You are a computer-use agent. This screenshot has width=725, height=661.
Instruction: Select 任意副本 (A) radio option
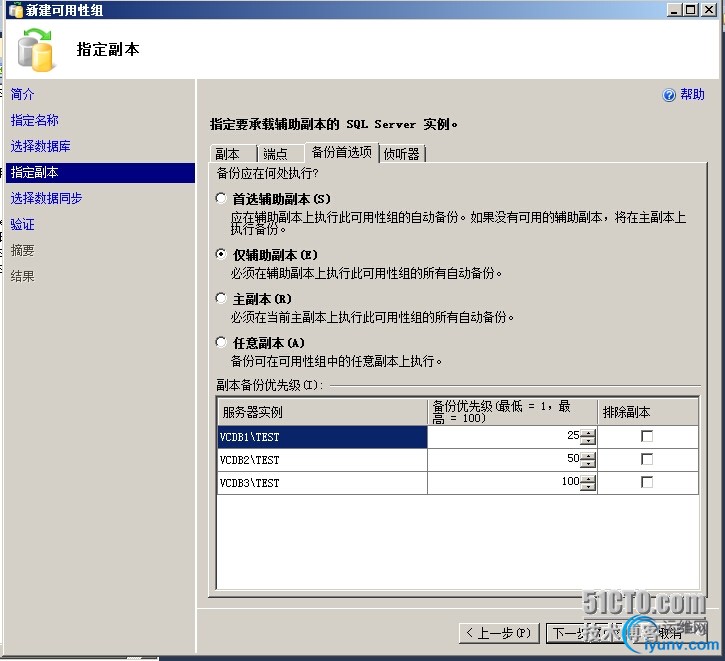click(221, 343)
